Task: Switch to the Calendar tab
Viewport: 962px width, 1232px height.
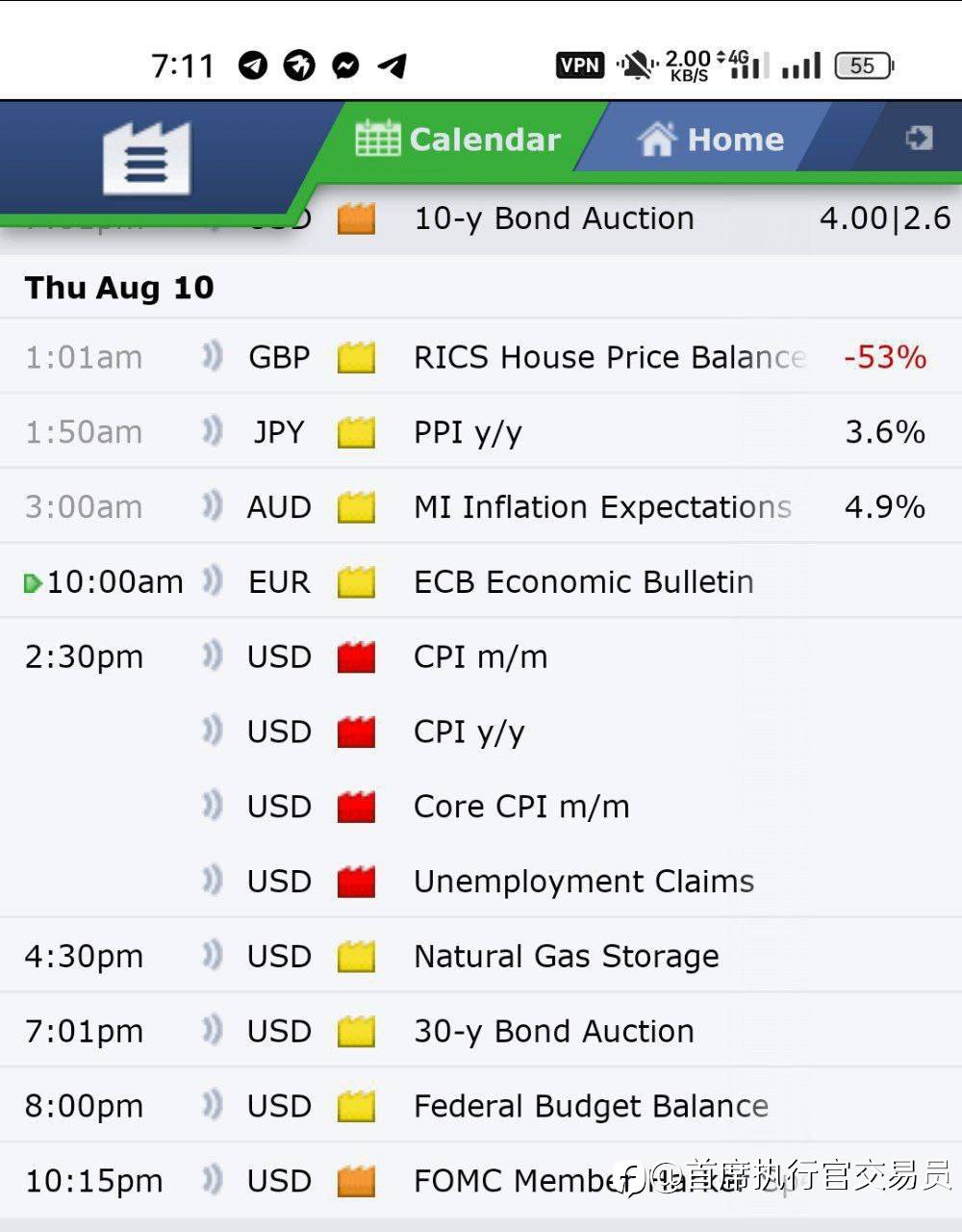Action: [458, 139]
